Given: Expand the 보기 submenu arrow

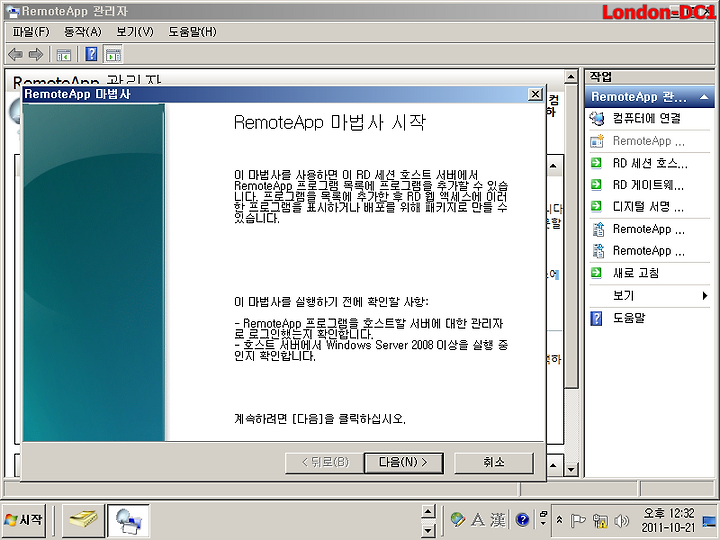Looking at the screenshot, I should point(705,296).
